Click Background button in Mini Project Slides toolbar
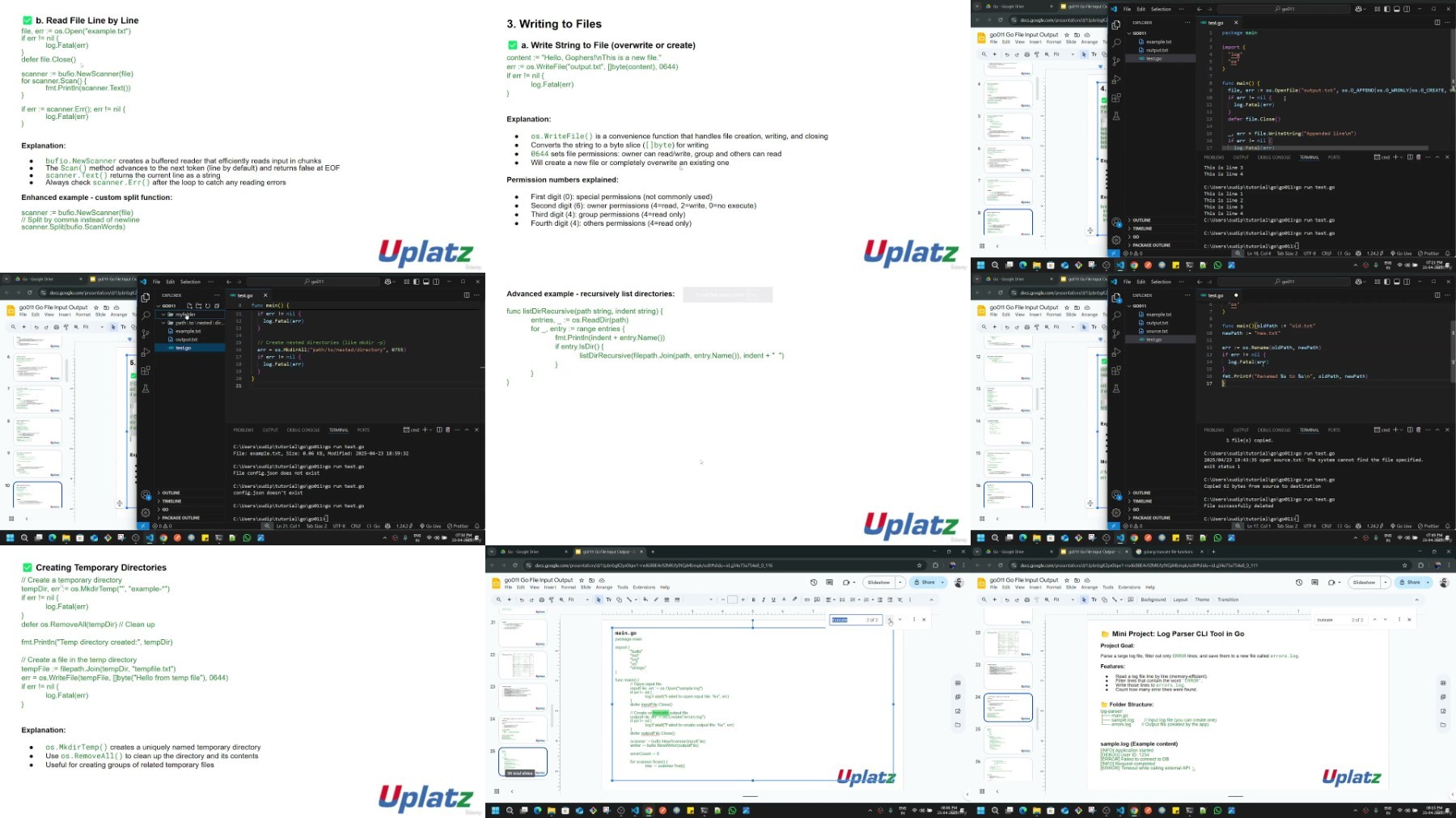This screenshot has width=1456, height=818. 1153,600
